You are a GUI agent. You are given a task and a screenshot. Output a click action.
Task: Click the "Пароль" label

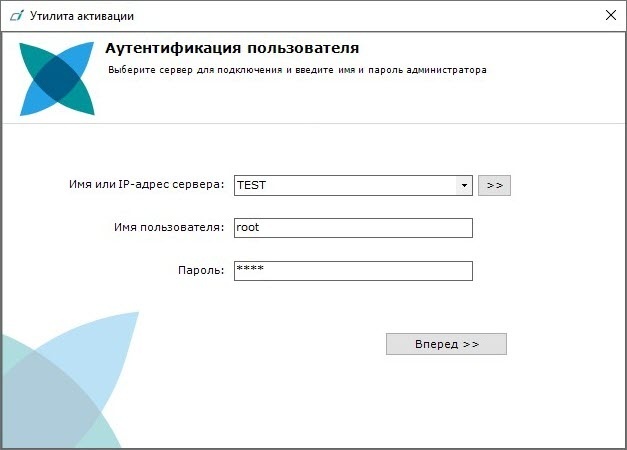pos(204,271)
